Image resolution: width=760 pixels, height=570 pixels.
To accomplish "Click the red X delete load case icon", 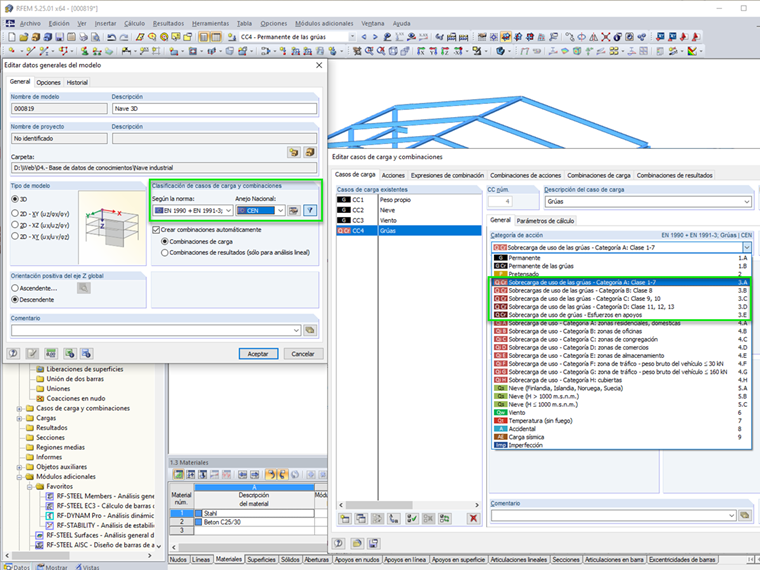I will 473,518.
